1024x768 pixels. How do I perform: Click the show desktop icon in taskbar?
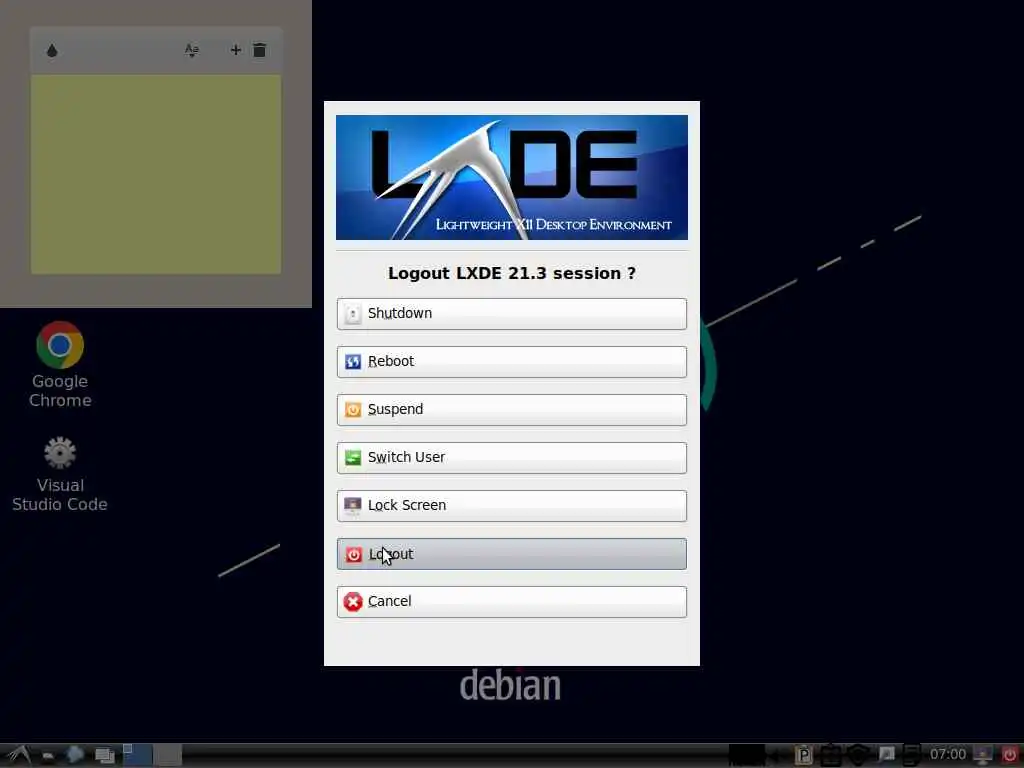(104, 756)
